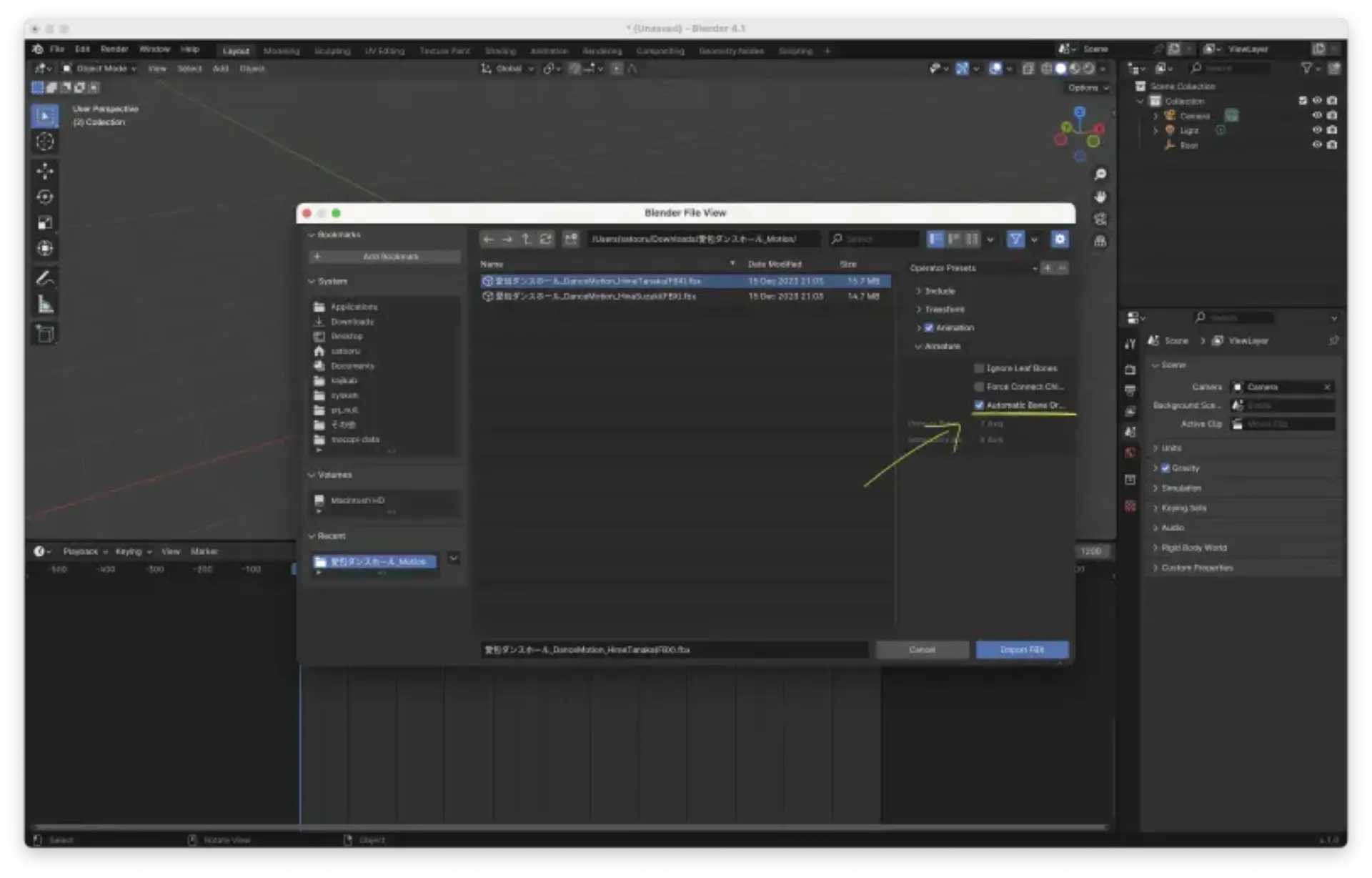Screen dimensions: 1372x878
Task: Open the Operator Presets dropdown
Action: 973,268
